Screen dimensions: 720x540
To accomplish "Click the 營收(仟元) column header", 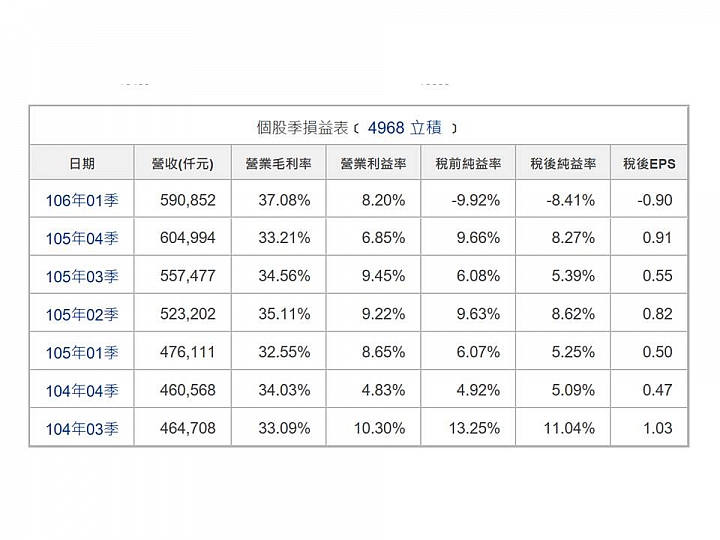I will pos(183,163).
